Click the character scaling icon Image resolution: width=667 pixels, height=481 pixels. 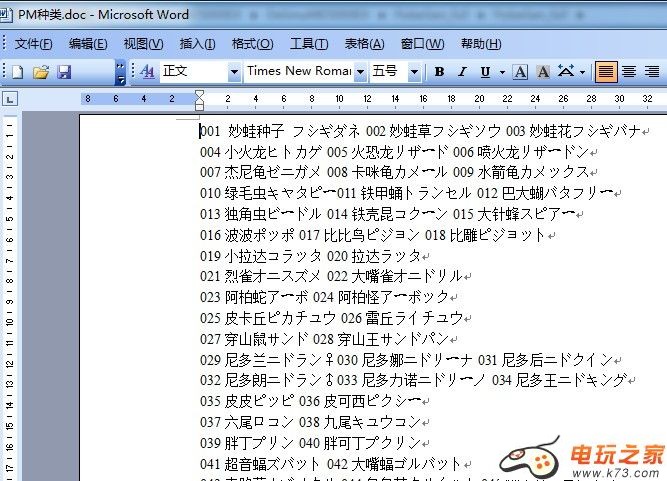[x=567, y=72]
